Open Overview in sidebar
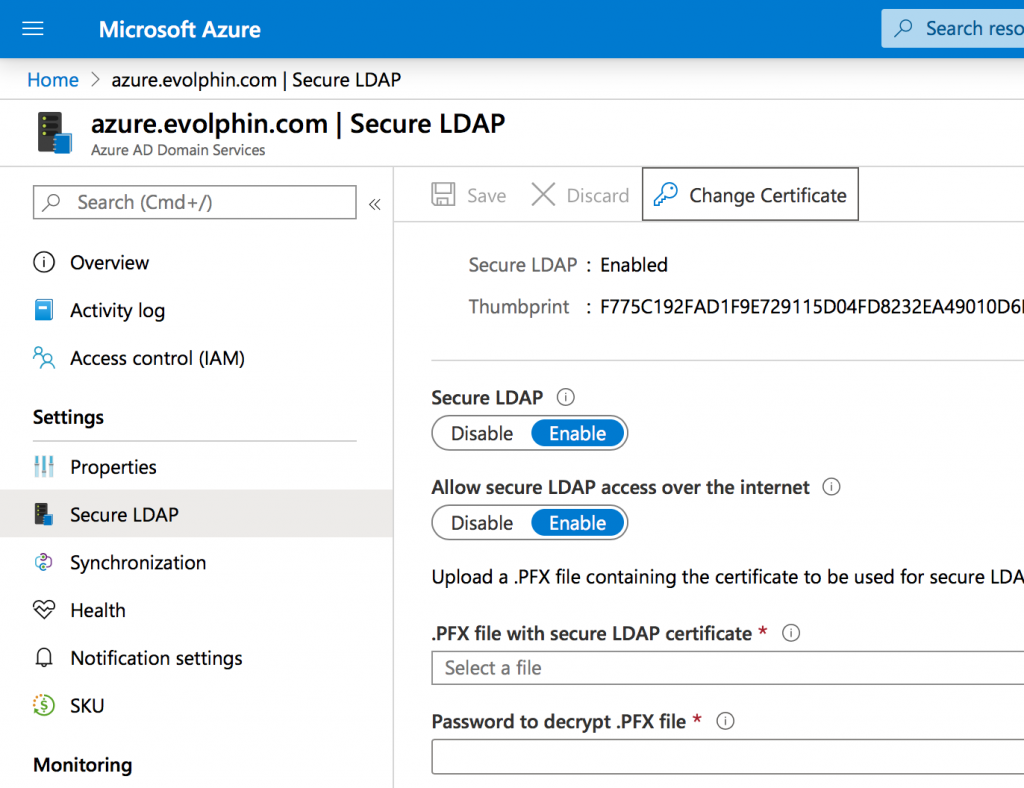Screen dimensions: 1024x788 (110, 262)
